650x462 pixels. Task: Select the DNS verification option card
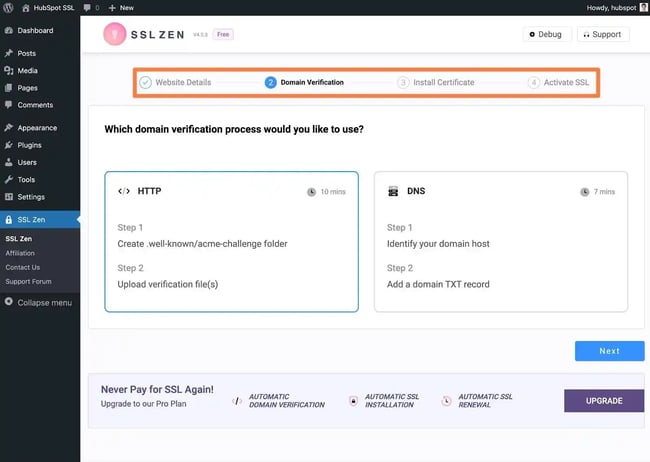click(x=501, y=241)
